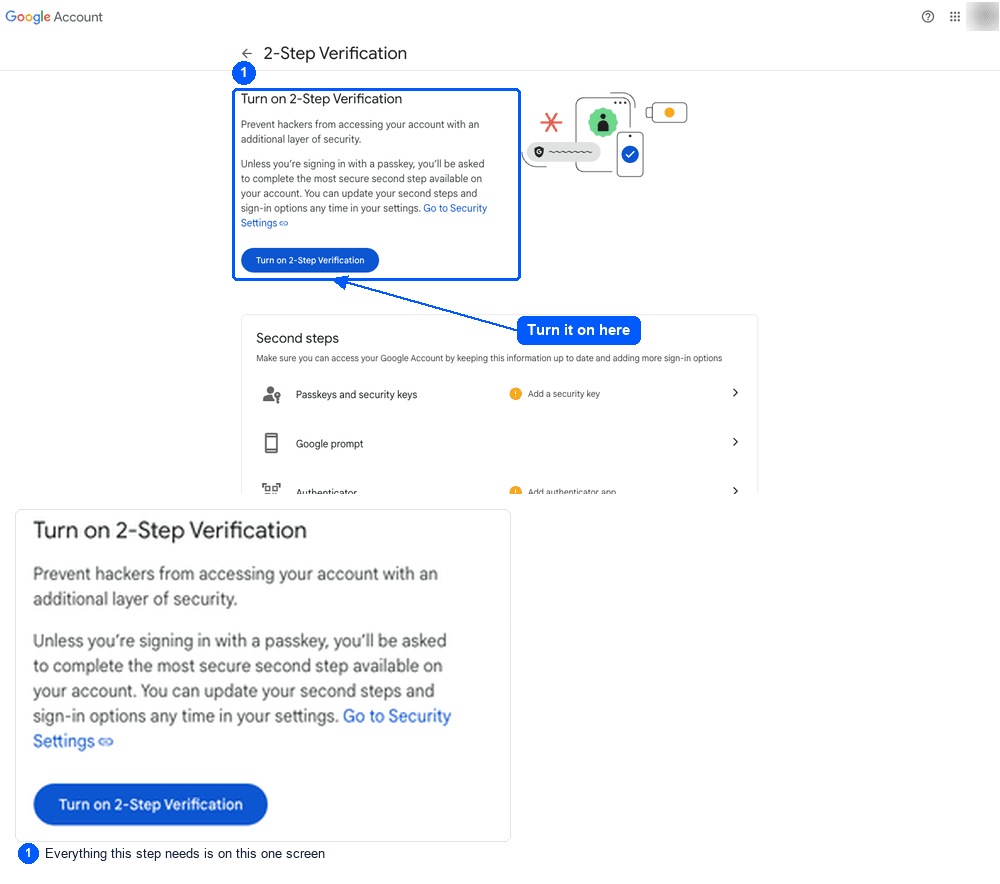1000x884 pixels.
Task: Open the Help question mark icon
Action: (x=928, y=17)
